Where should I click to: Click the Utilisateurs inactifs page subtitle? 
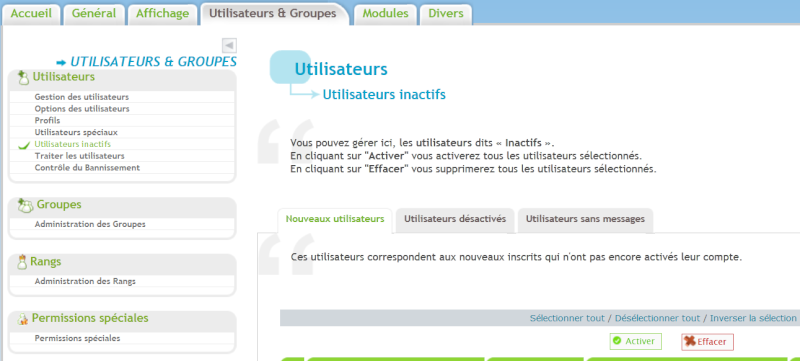[384, 95]
